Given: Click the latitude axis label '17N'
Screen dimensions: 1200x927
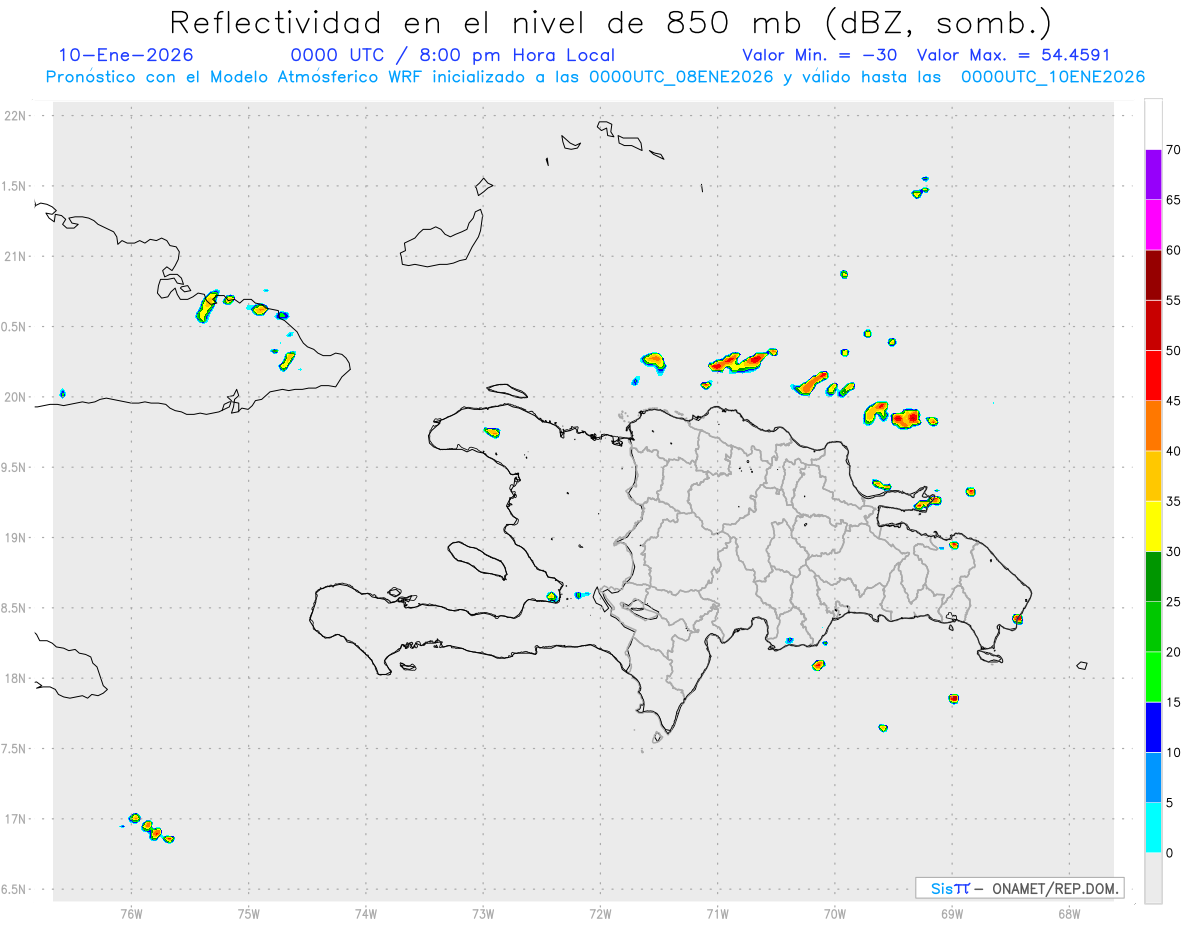Looking at the screenshot, I should point(17,819).
